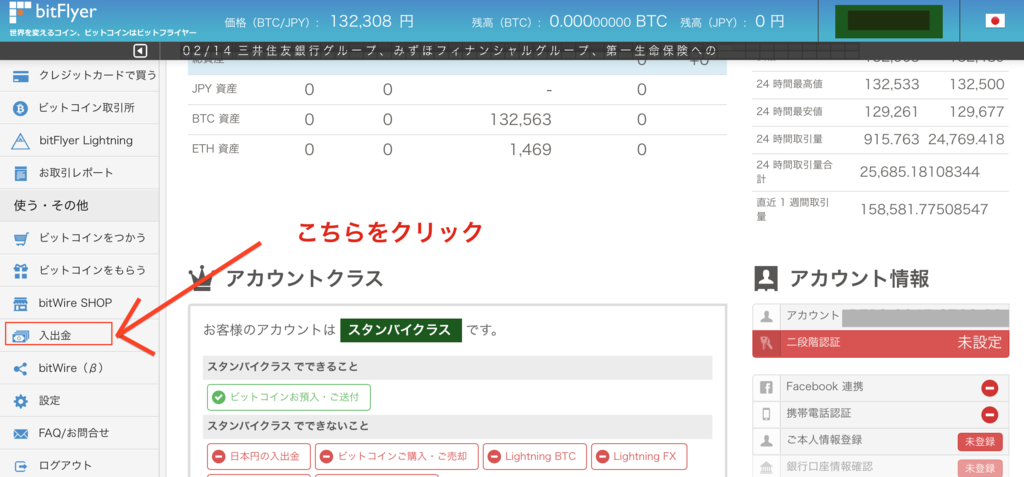Image resolution: width=1024 pixels, height=477 pixels.
Task: Click the key icon on 二段階認証 row
Action: coord(767,343)
